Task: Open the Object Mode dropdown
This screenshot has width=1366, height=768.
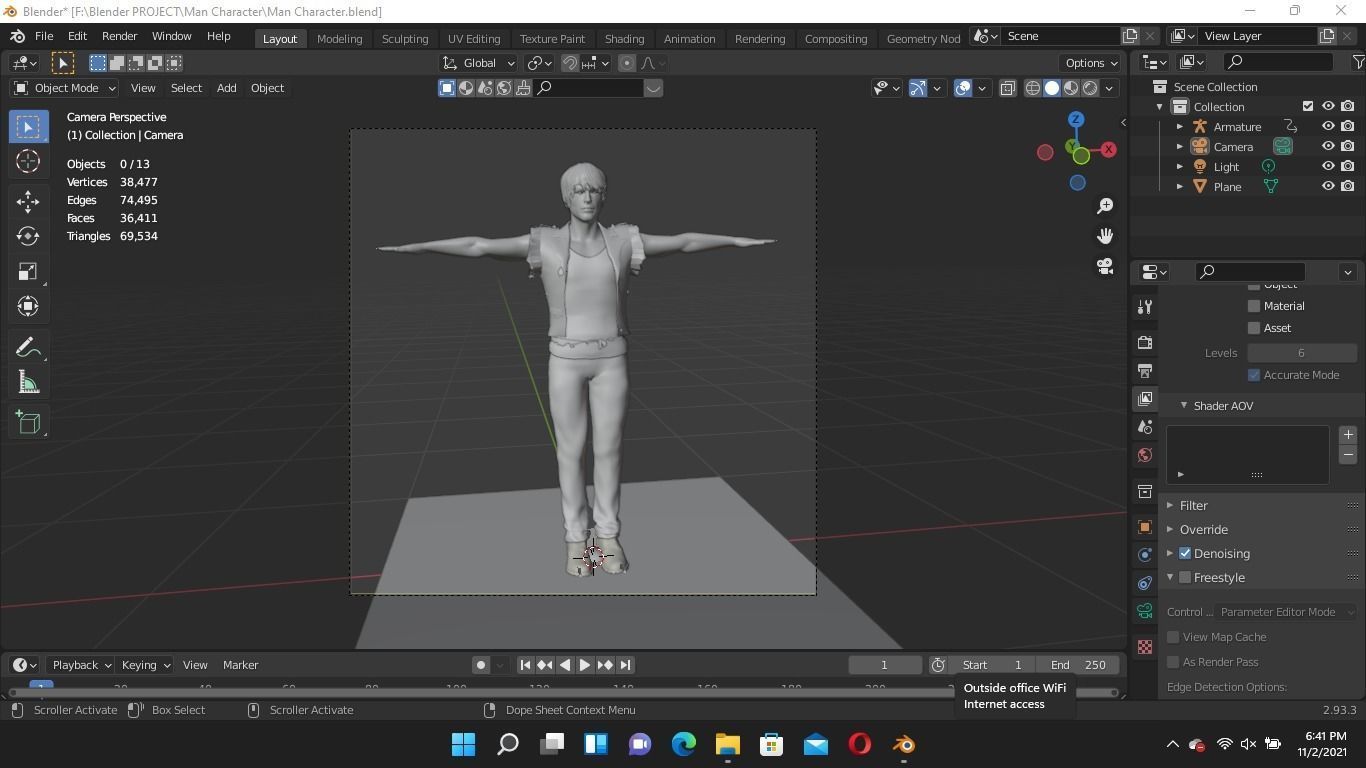Action: coord(65,88)
